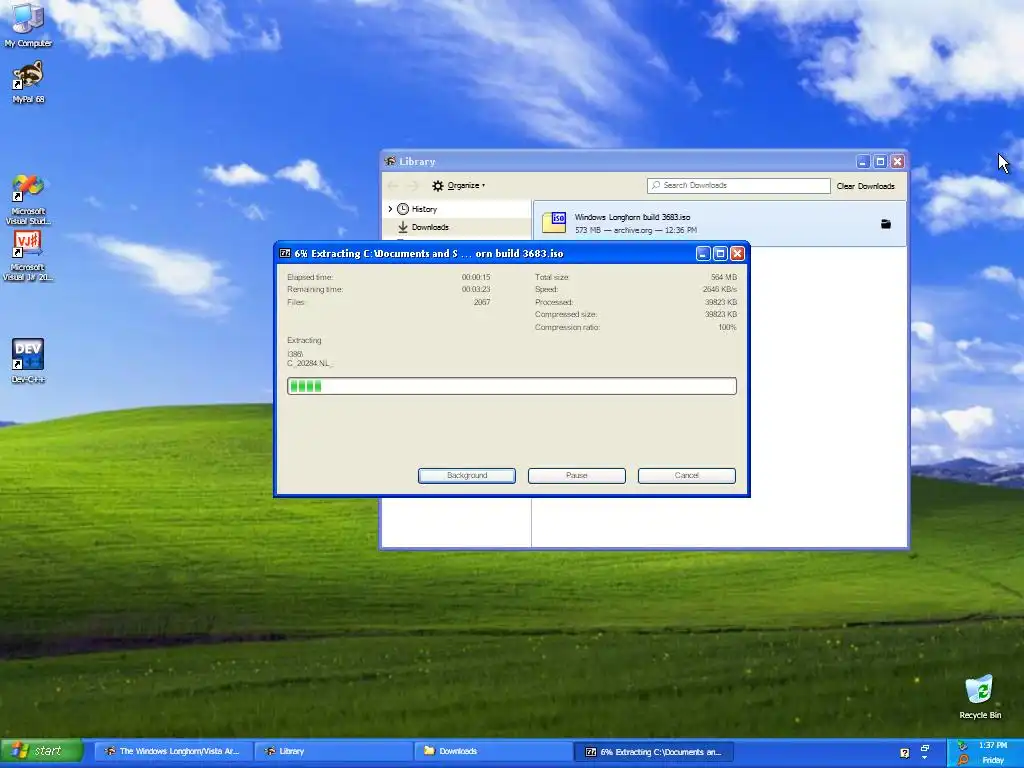Select the Microsoft Visual J# desktop shortcut
1024x768 pixels.
coord(28,255)
